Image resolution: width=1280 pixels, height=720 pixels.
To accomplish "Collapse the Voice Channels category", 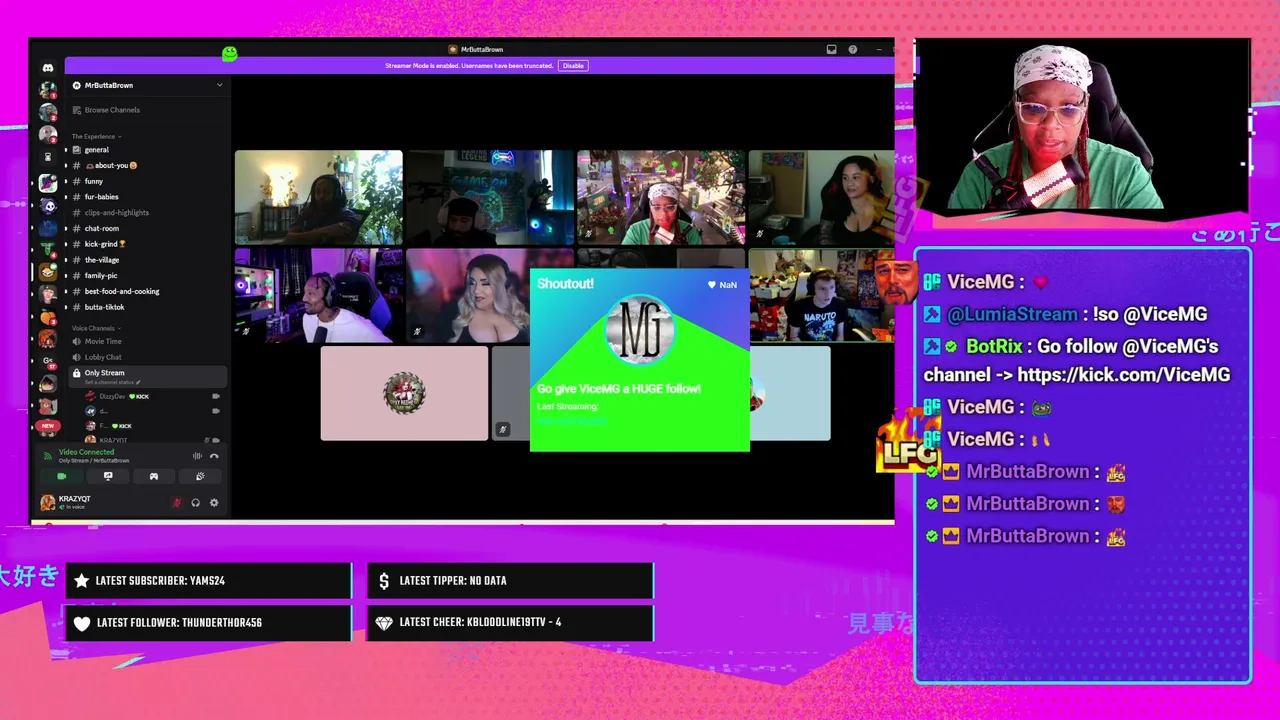I will pyautogui.click(x=96, y=328).
